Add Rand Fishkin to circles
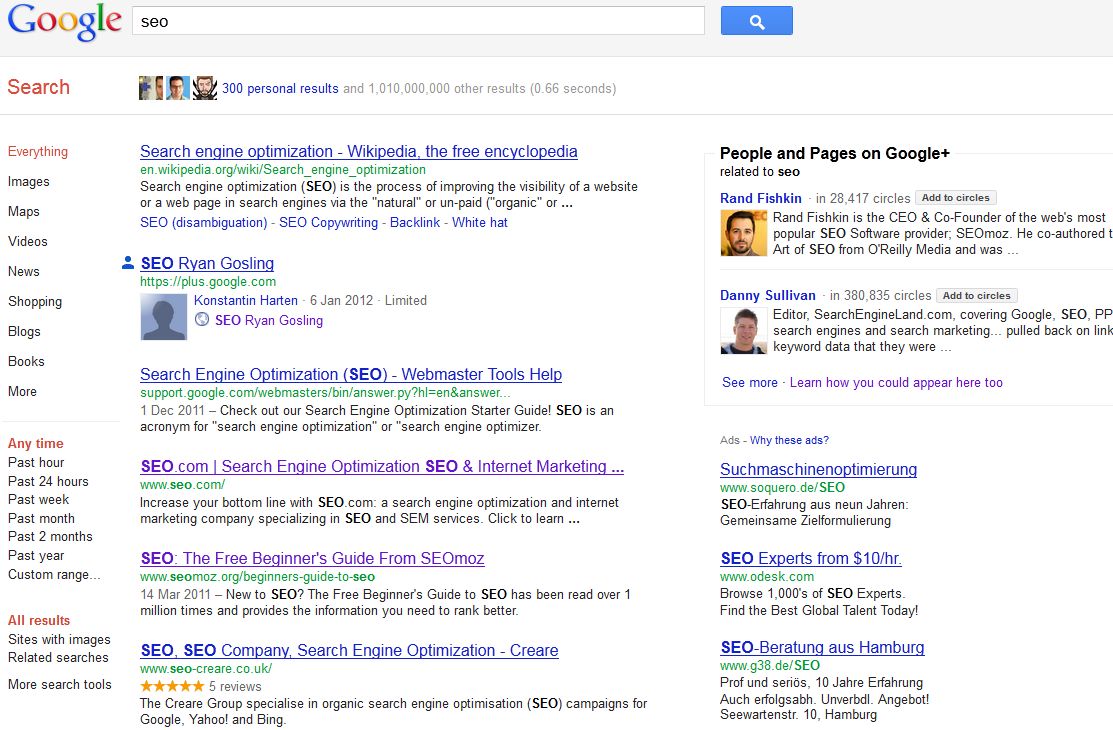The height and width of the screenshot is (730, 1113). tap(955, 198)
